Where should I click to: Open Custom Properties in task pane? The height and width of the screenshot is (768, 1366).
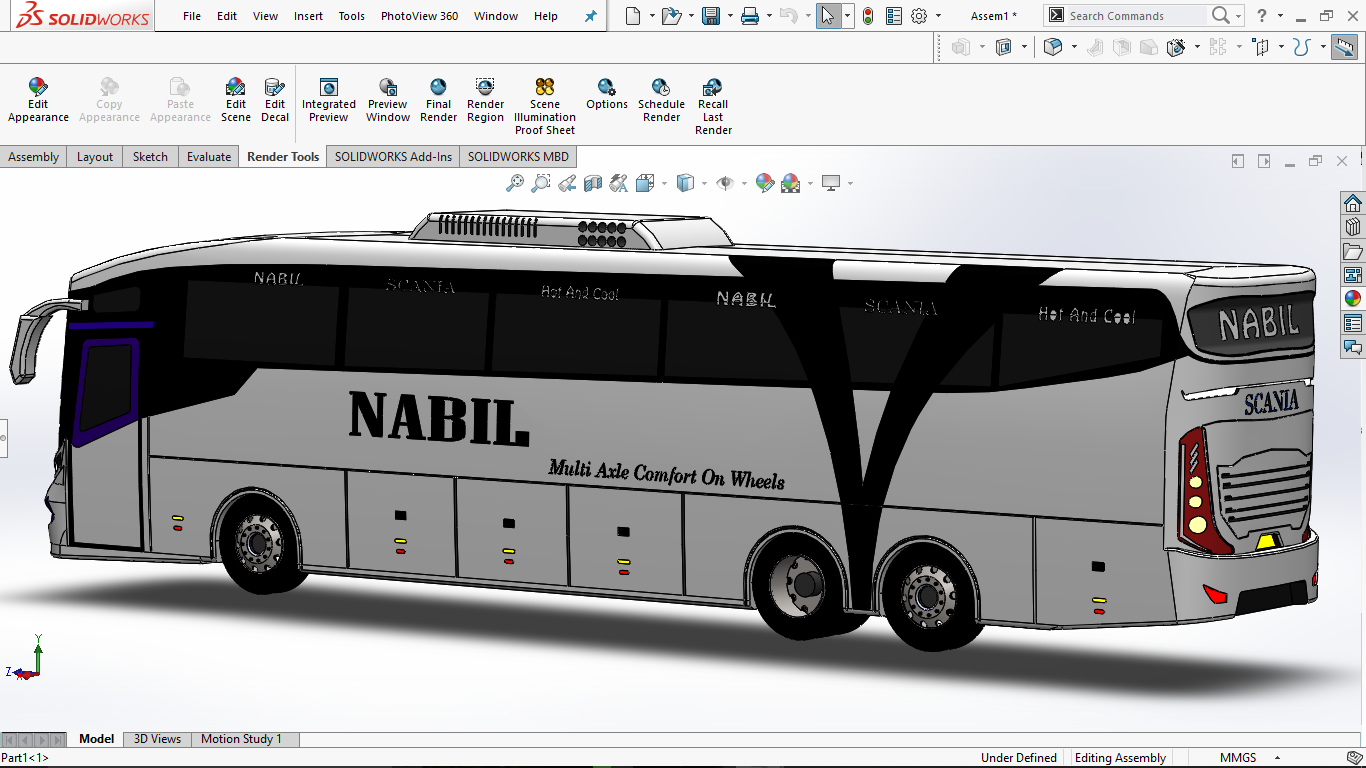tap(1353, 323)
